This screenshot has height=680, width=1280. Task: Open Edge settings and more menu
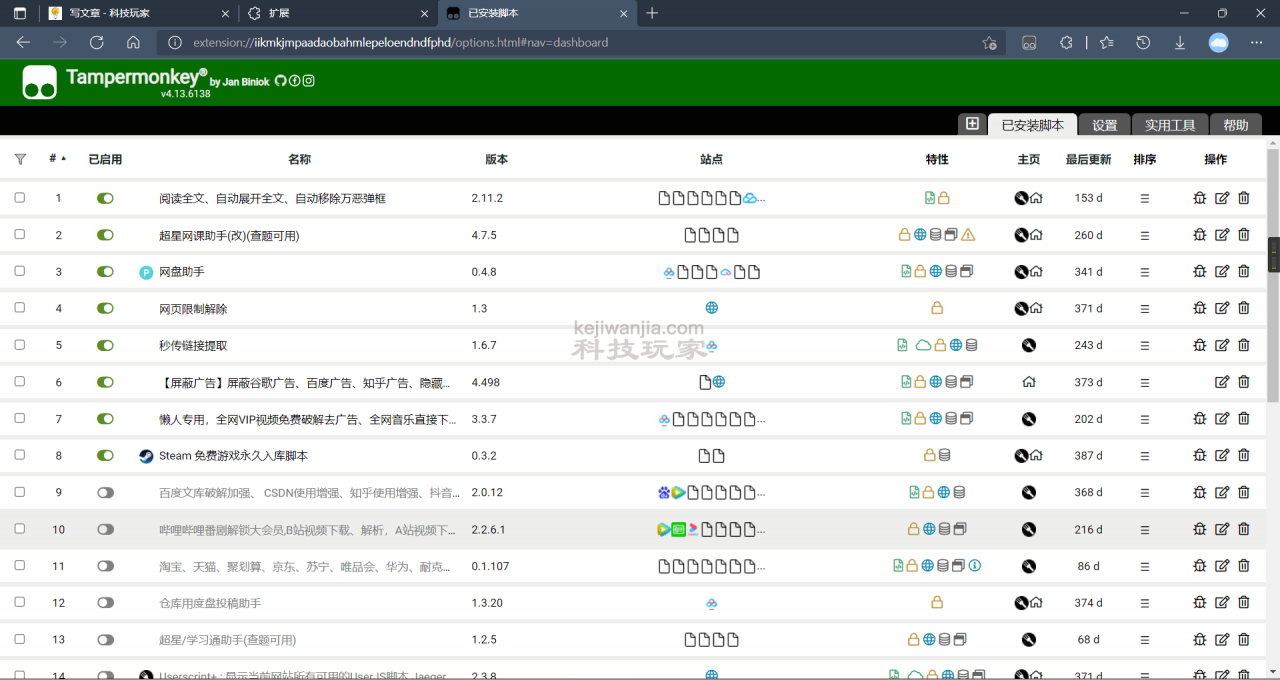pos(1256,43)
